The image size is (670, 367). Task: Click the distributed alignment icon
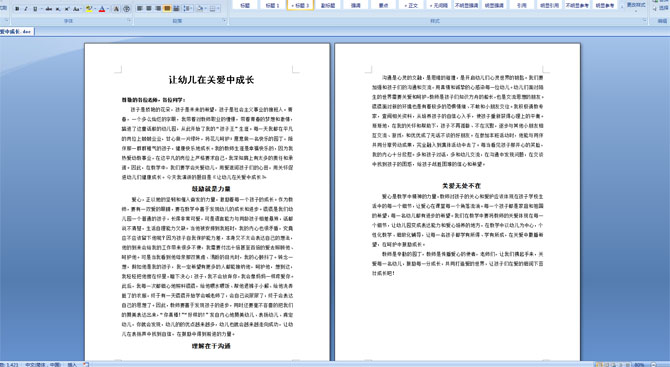point(176,9)
